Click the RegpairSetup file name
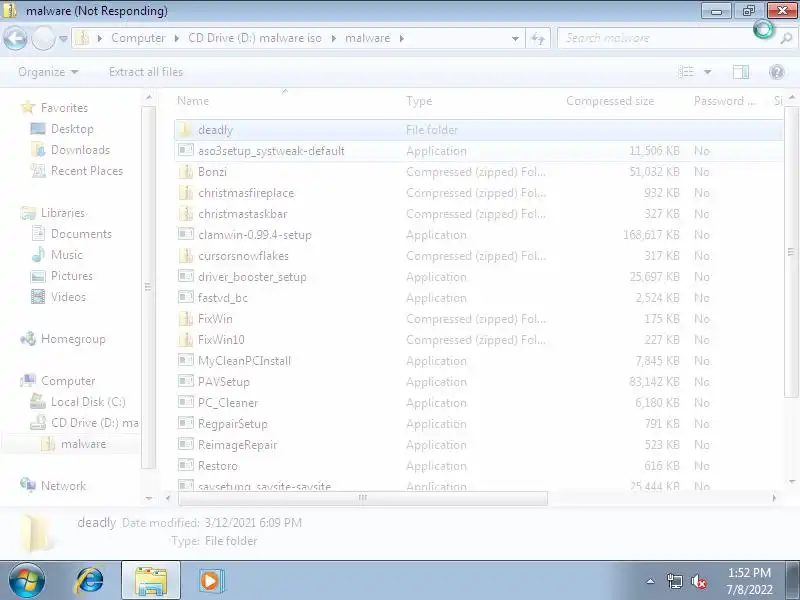The width and height of the screenshot is (800, 600). click(x=233, y=423)
